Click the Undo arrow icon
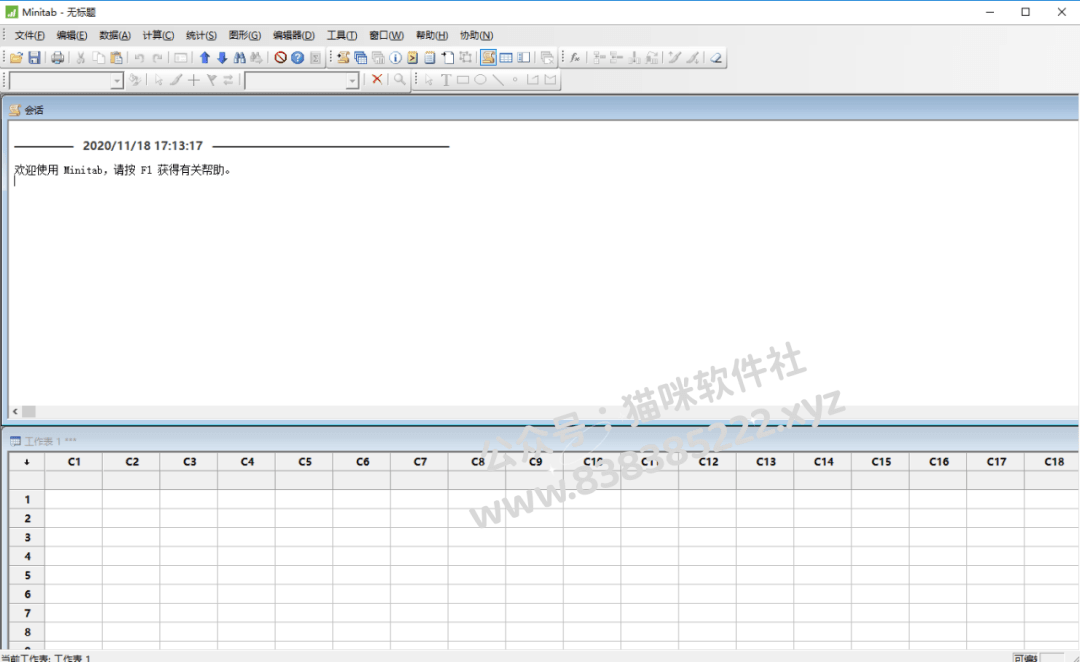Screen dimensions: 1080x662 (140, 58)
